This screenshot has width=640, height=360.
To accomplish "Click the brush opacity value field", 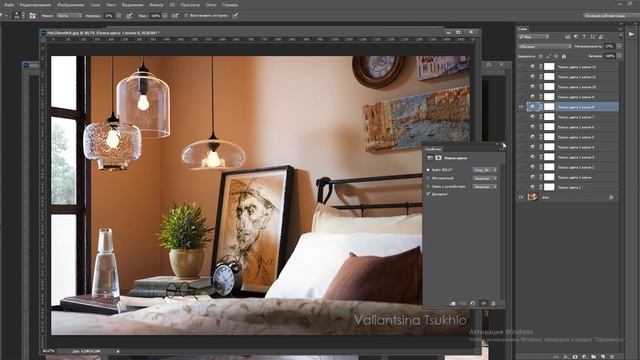I will [109, 16].
